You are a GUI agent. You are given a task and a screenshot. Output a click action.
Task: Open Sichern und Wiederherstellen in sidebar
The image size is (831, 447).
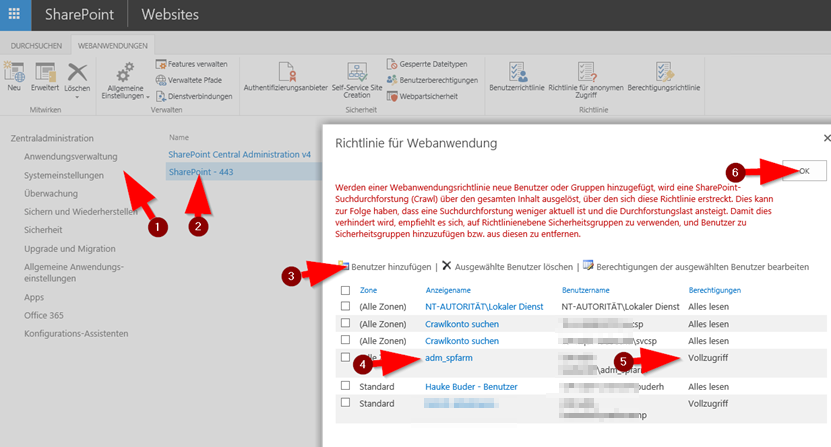(81, 212)
